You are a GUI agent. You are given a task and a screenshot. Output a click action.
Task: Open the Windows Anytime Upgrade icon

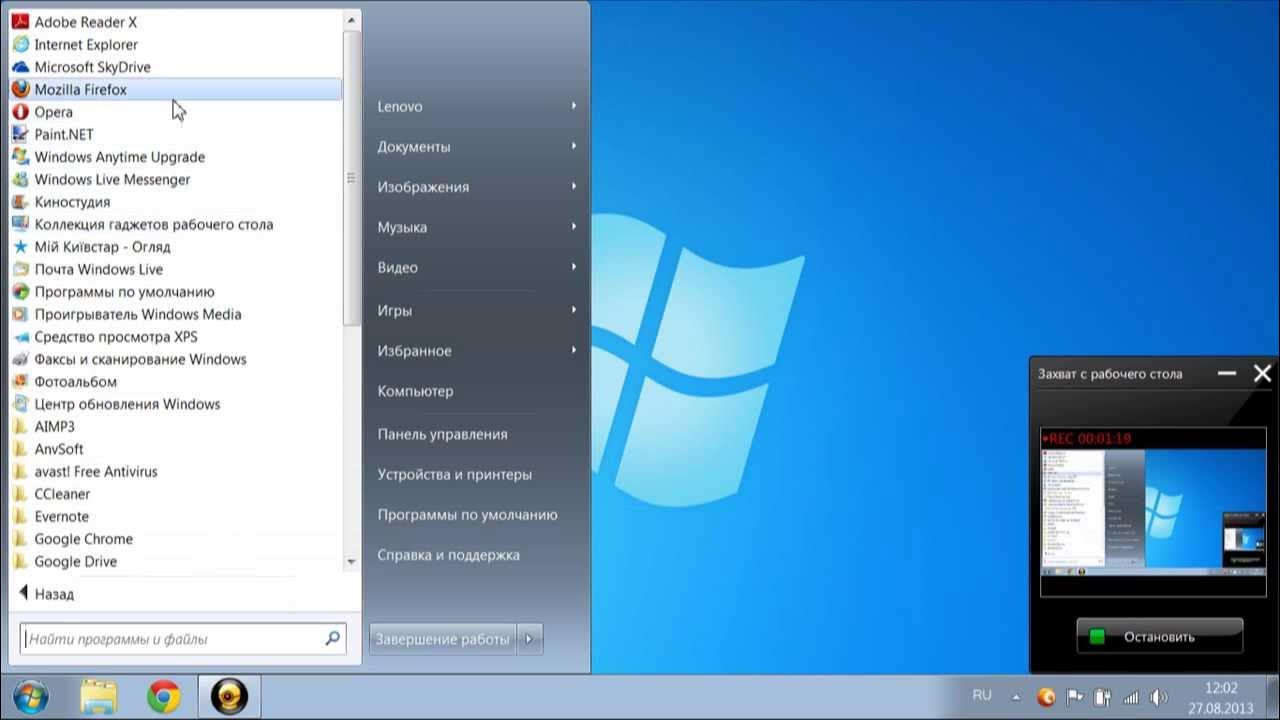click(x=20, y=157)
